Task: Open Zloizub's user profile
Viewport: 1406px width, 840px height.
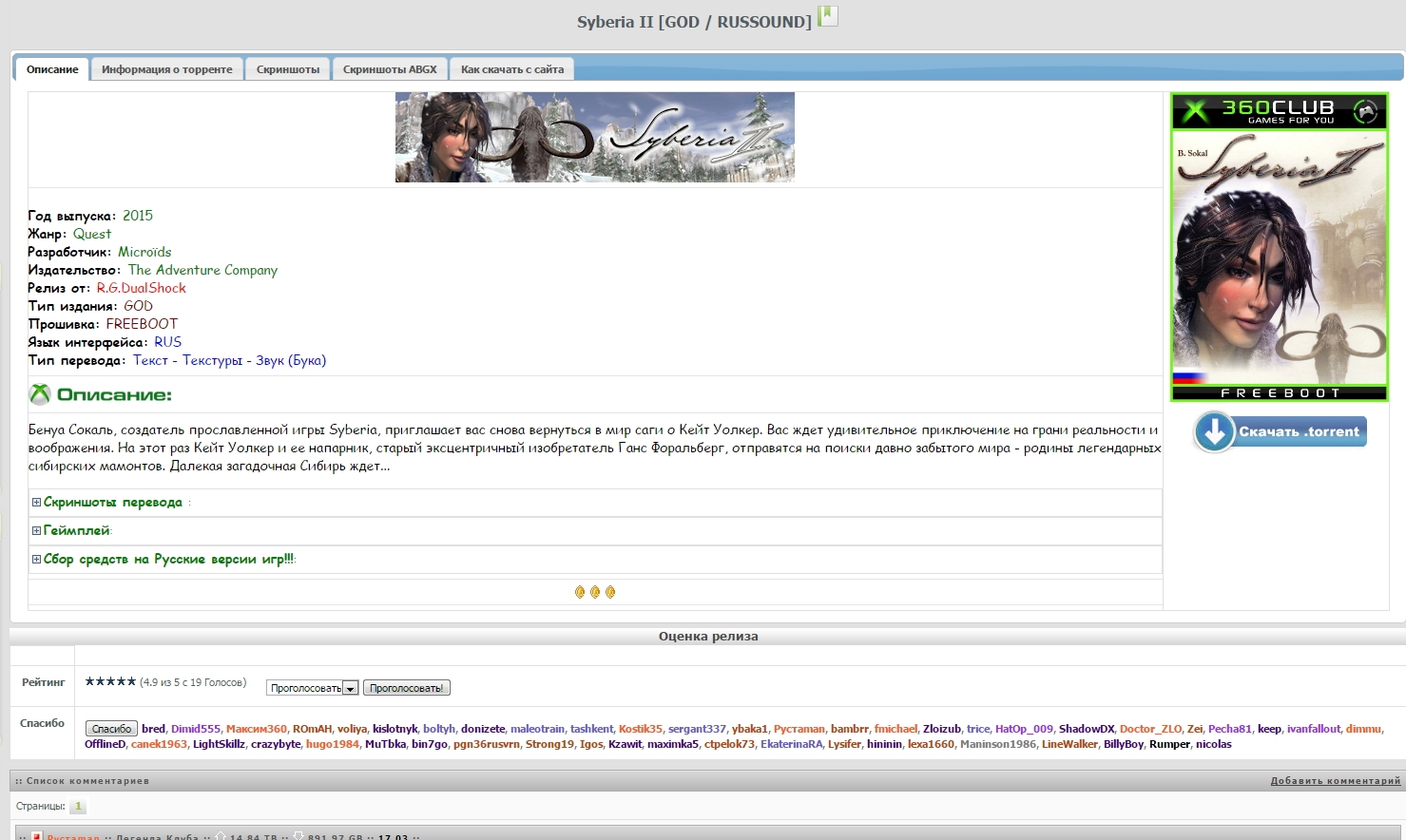Action: [942, 729]
